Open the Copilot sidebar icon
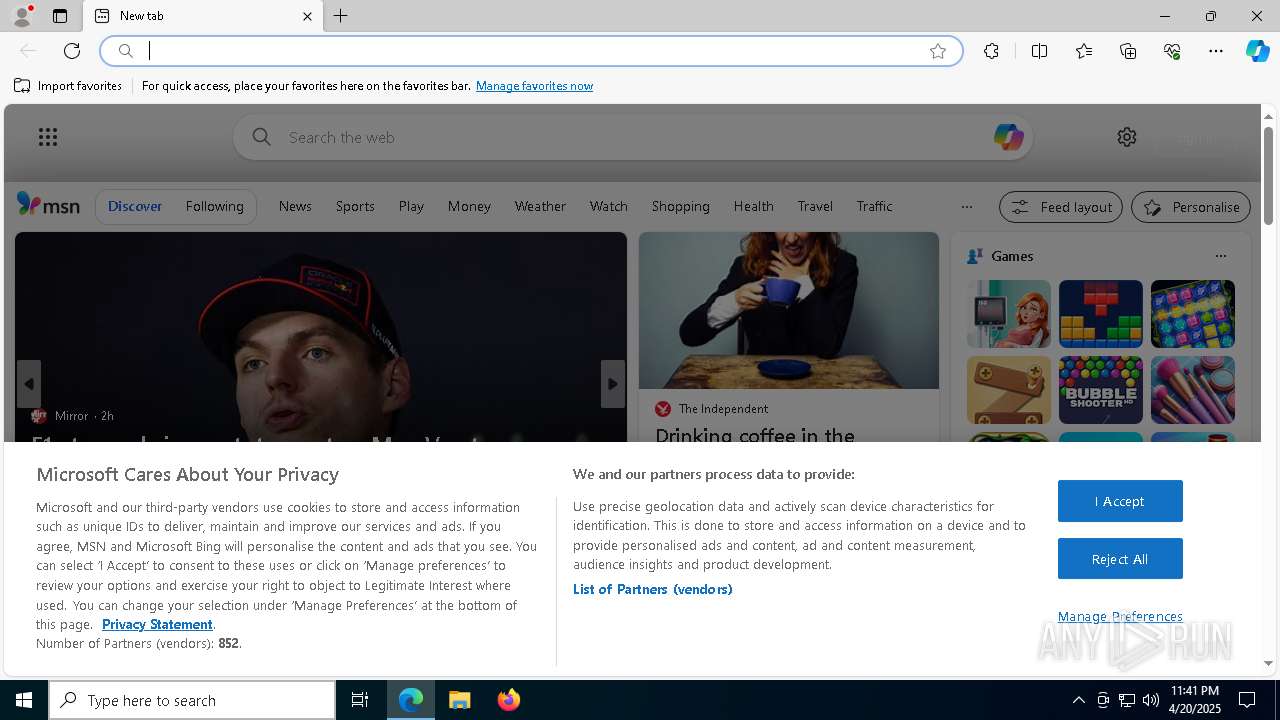The width and height of the screenshot is (1280, 720). pyautogui.click(x=1257, y=51)
